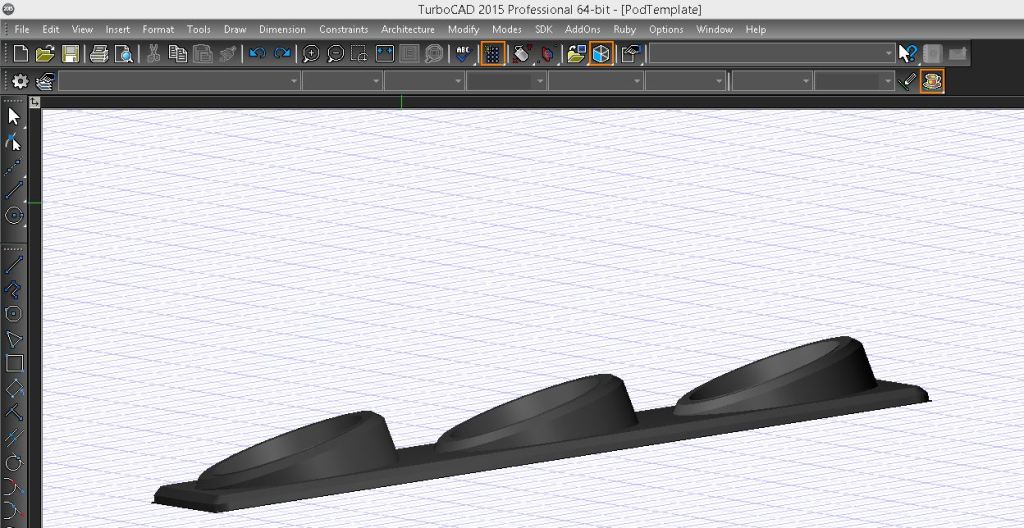1024x528 pixels.
Task: Click the red 3D object icon
Action: (549, 54)
